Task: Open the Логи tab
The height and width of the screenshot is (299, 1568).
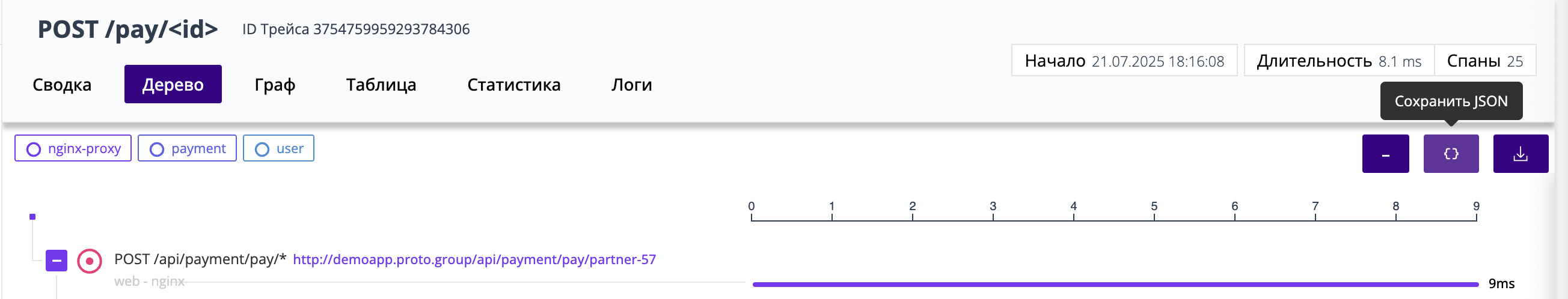Action: click(632, 85)
